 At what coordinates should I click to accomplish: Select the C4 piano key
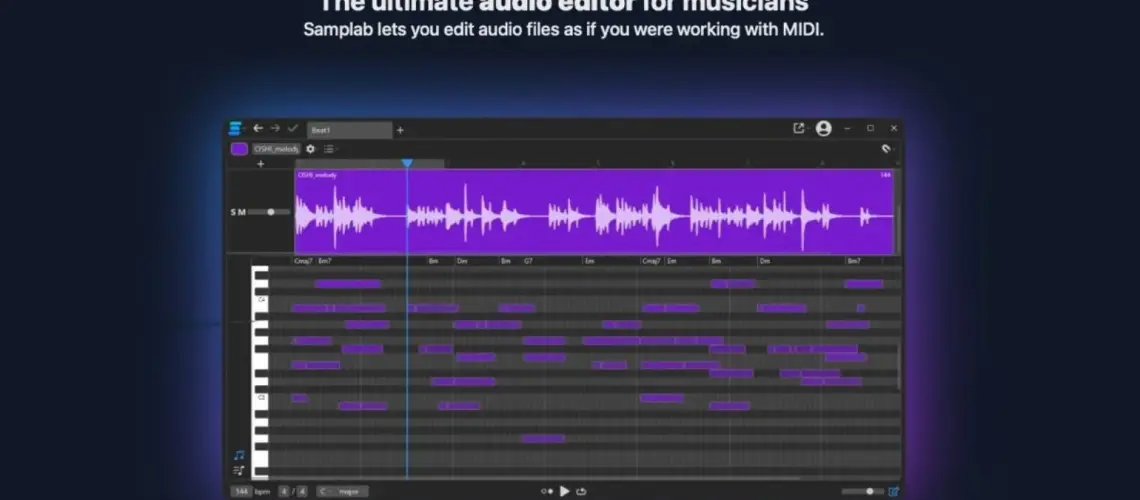[x=260, y=299]
